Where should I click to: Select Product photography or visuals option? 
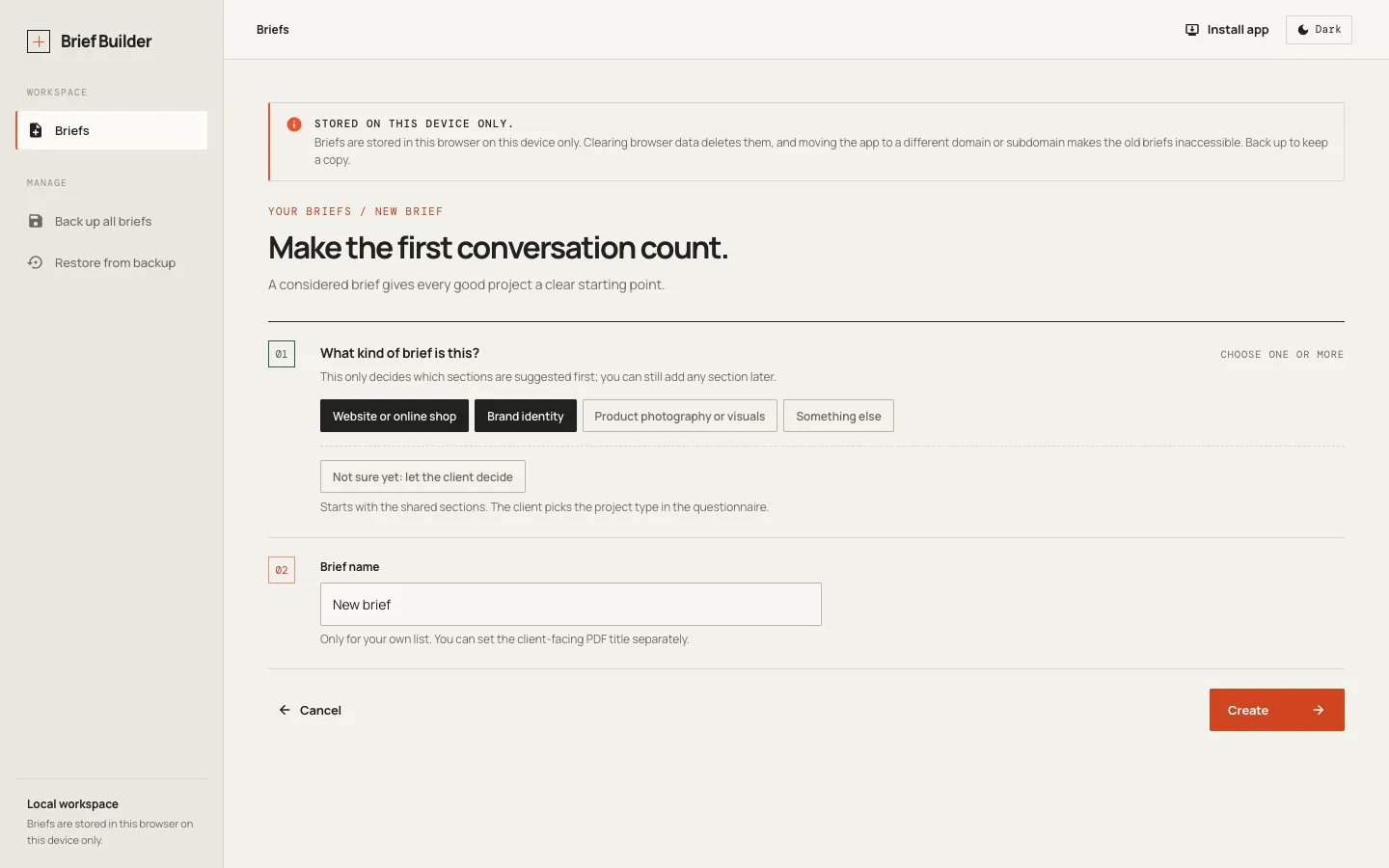click(680, 416)
